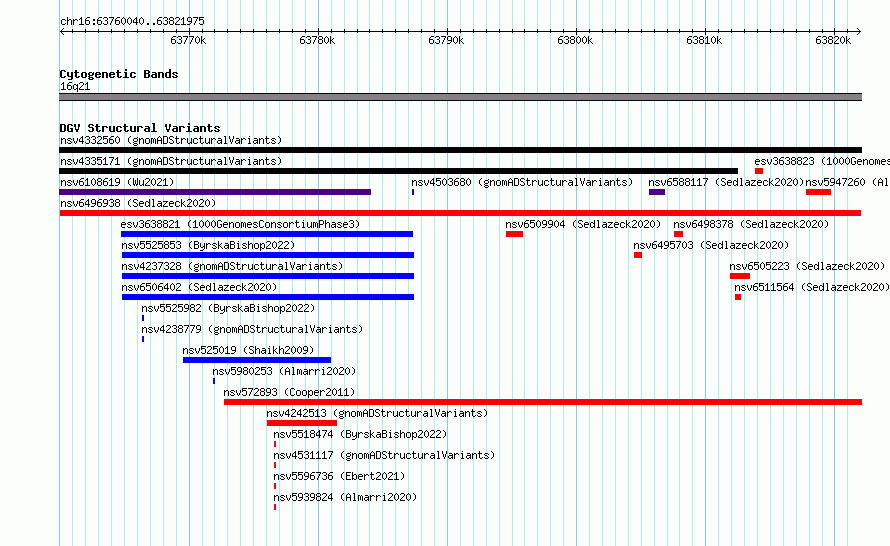Viewport: 890px width, 546px height.
Task: Click nsv5525853 (ByrskaBishop2022) label
Action: coord(208,245)
